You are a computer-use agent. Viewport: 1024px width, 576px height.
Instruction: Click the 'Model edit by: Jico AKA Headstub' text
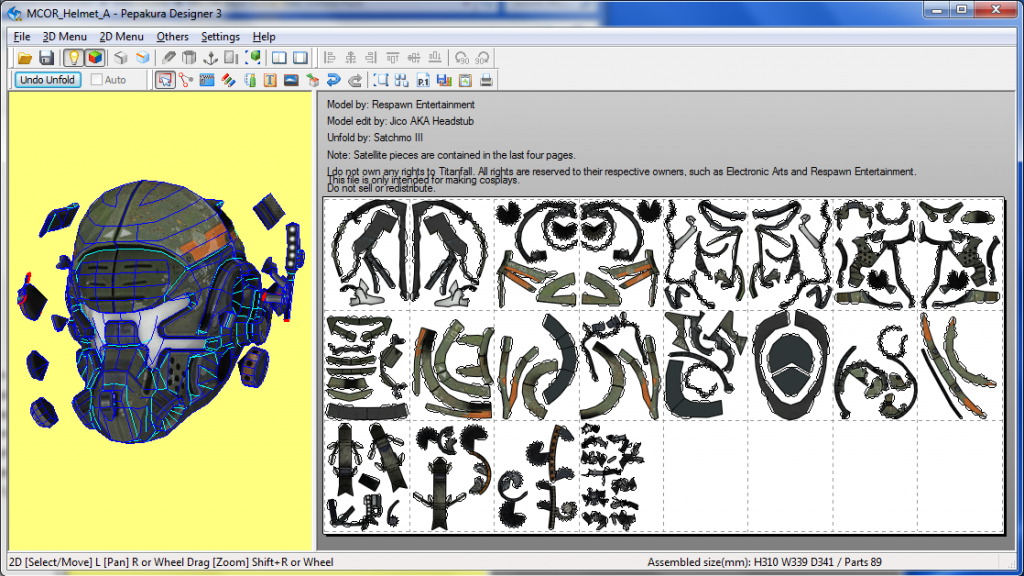click(400, 121)
